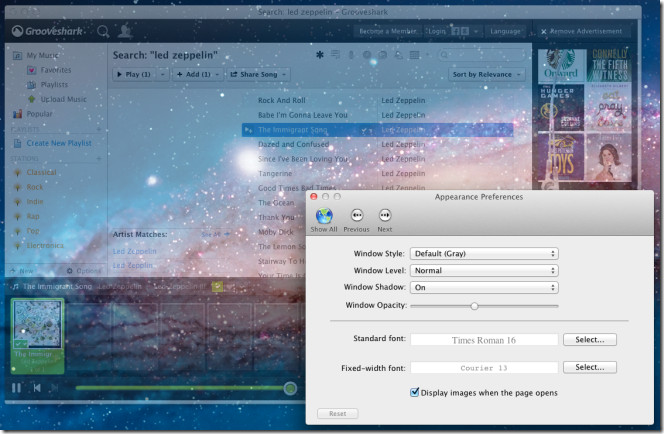The image size is (664, 434).
Task: Open Options gear at bottom of sidebar
Action: point(84,271)
